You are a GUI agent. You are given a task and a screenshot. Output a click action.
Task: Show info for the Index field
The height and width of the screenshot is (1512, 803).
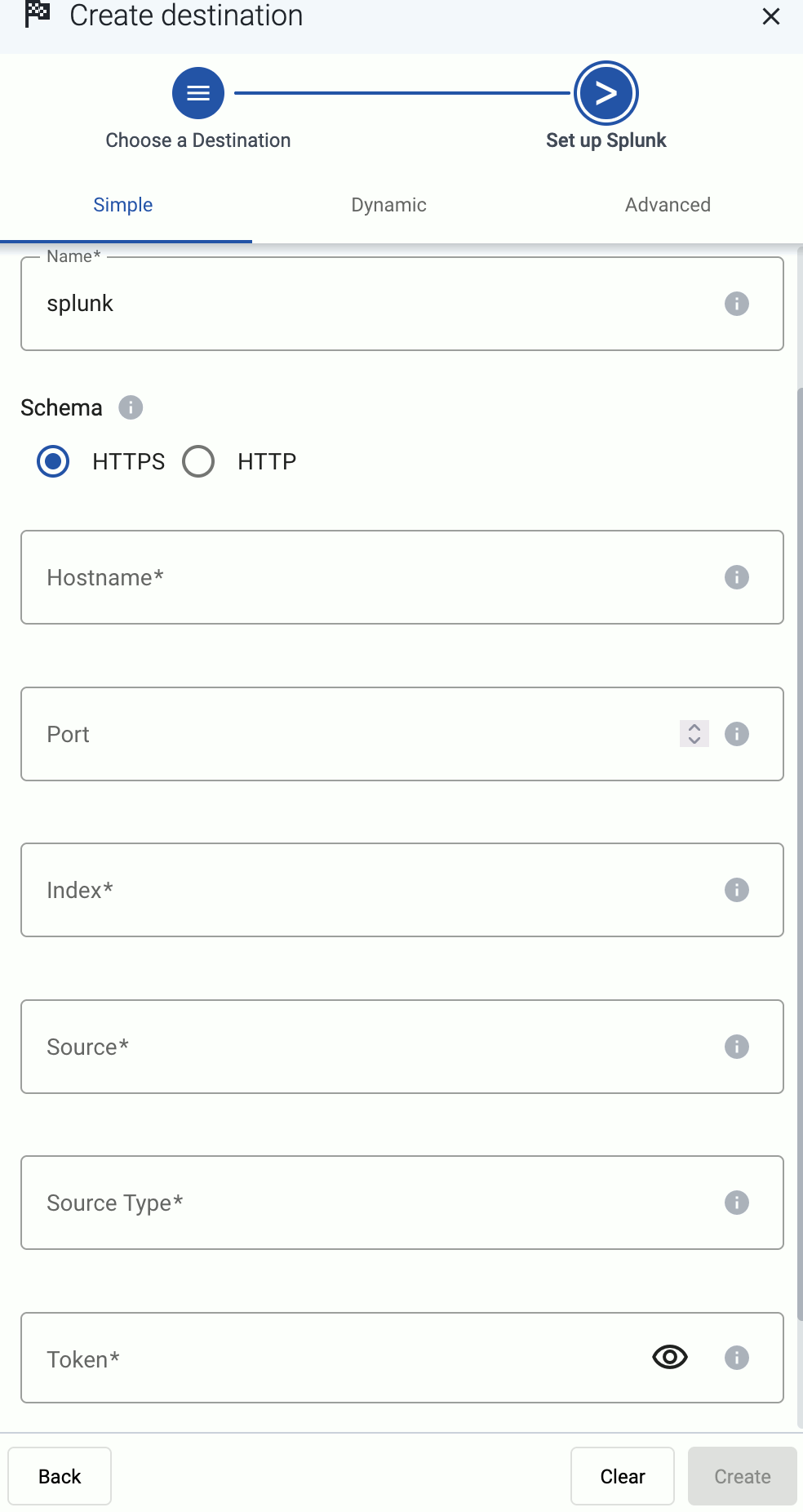(x=736, y=890)
